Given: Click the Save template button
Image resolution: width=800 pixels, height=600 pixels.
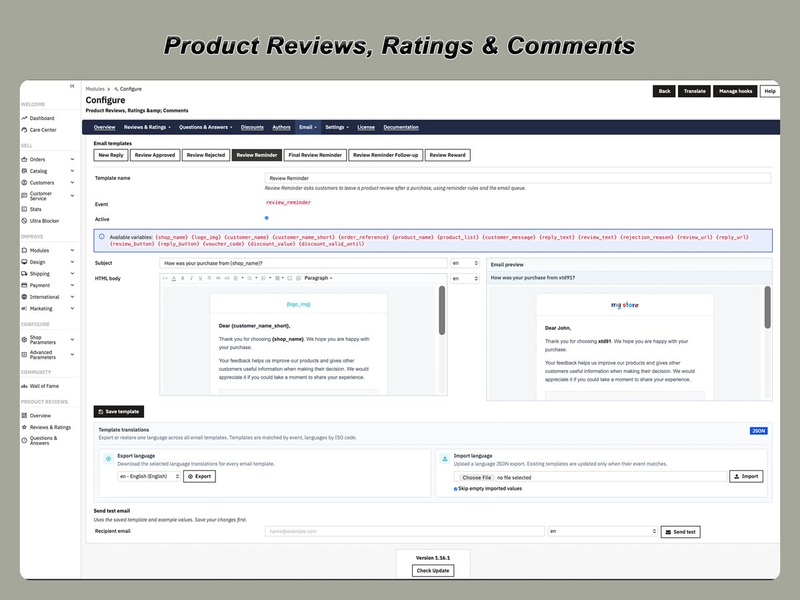Looking at the screenshot, I should point(118,412).
